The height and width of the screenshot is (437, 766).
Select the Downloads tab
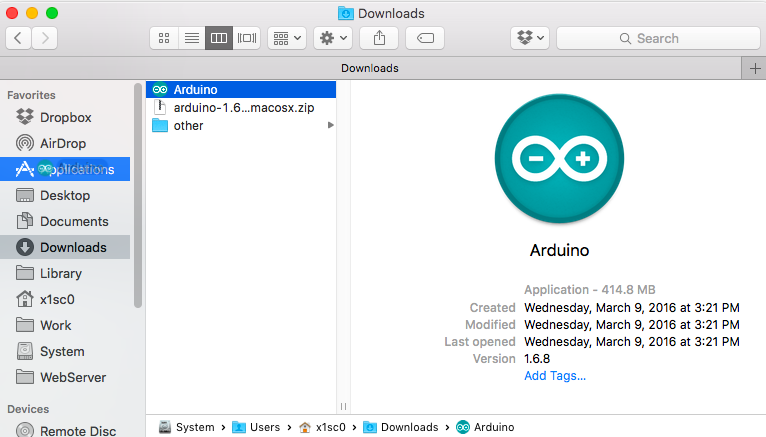[370, 68]
